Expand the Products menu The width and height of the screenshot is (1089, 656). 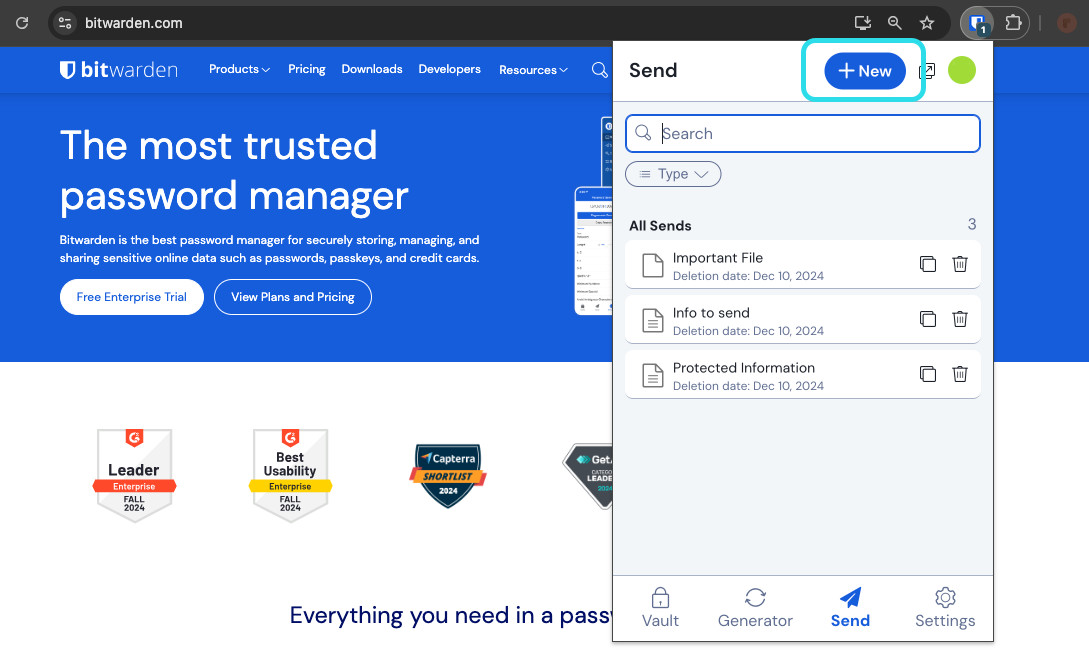point(239,69)
